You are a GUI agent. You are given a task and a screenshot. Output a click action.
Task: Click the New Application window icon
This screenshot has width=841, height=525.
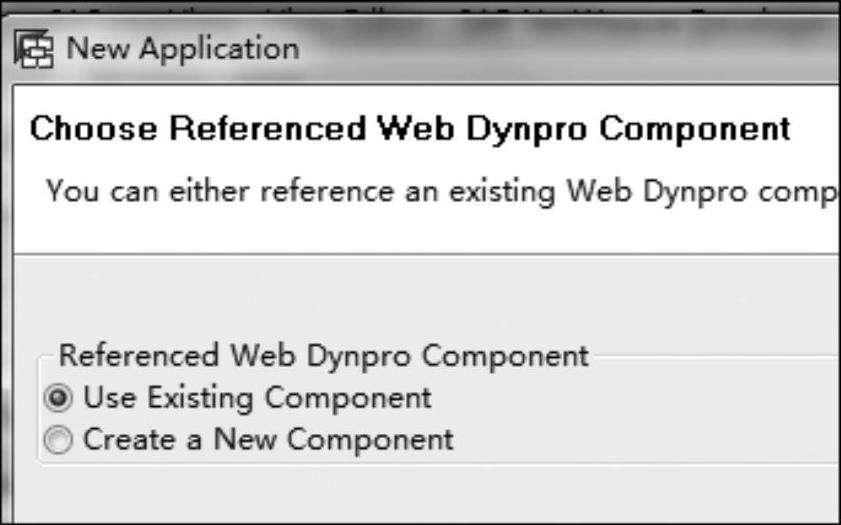click(34, 49)
